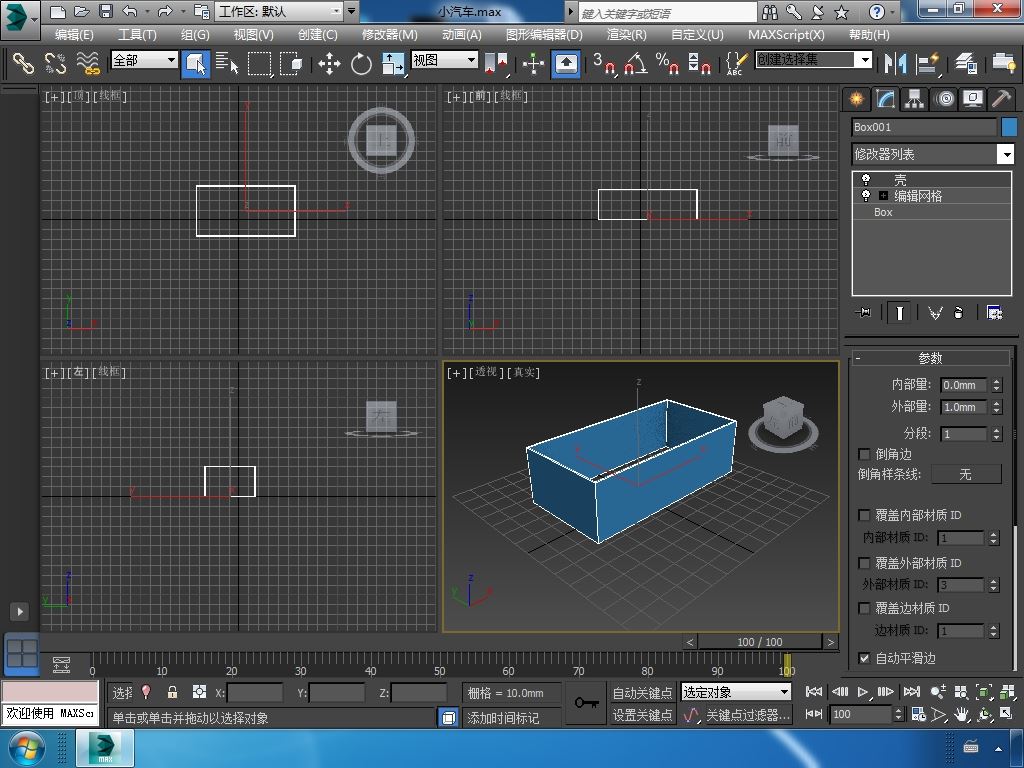Enable the 覆盖边材质 ID checkbox

point(864,608)
